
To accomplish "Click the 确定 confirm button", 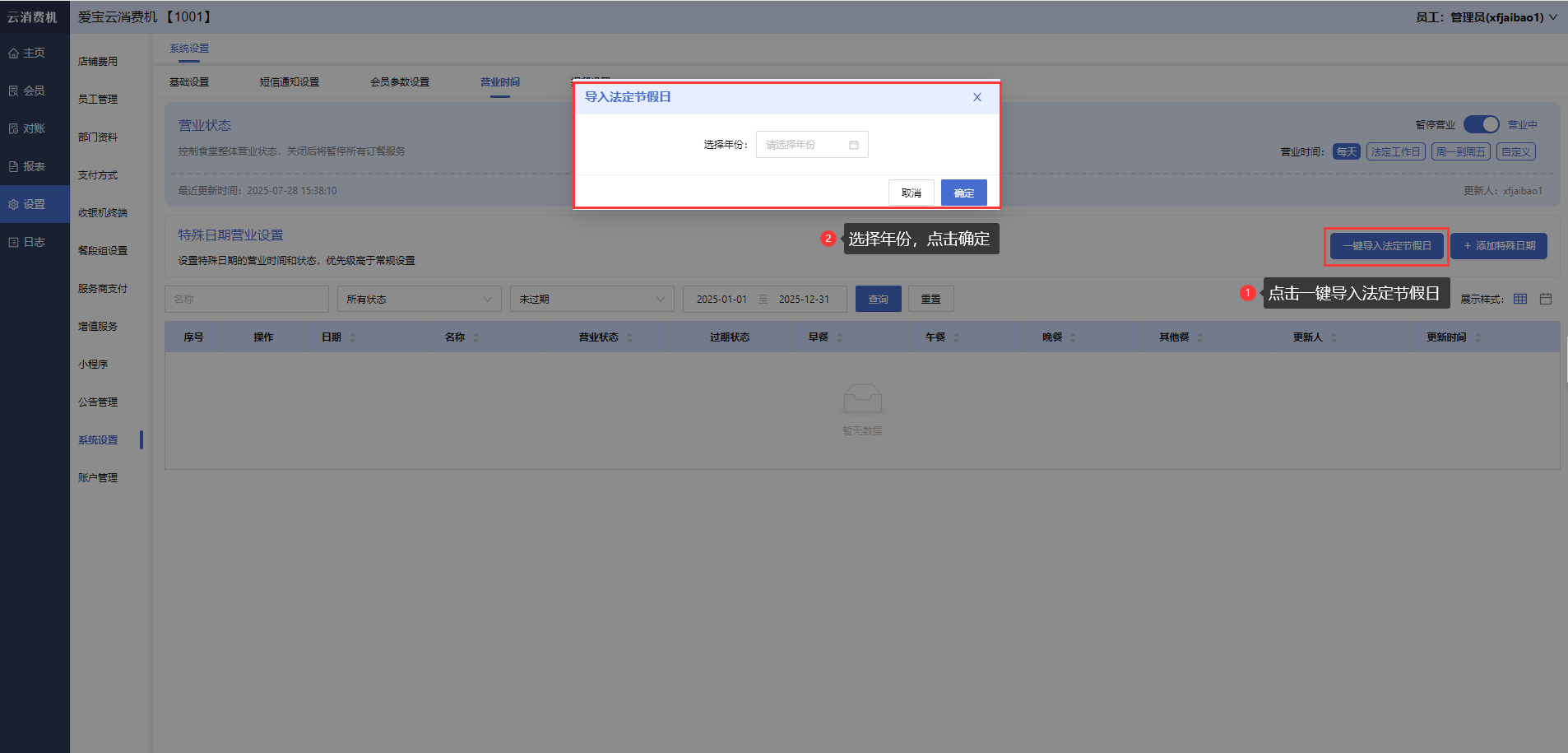I will (963, 193).
